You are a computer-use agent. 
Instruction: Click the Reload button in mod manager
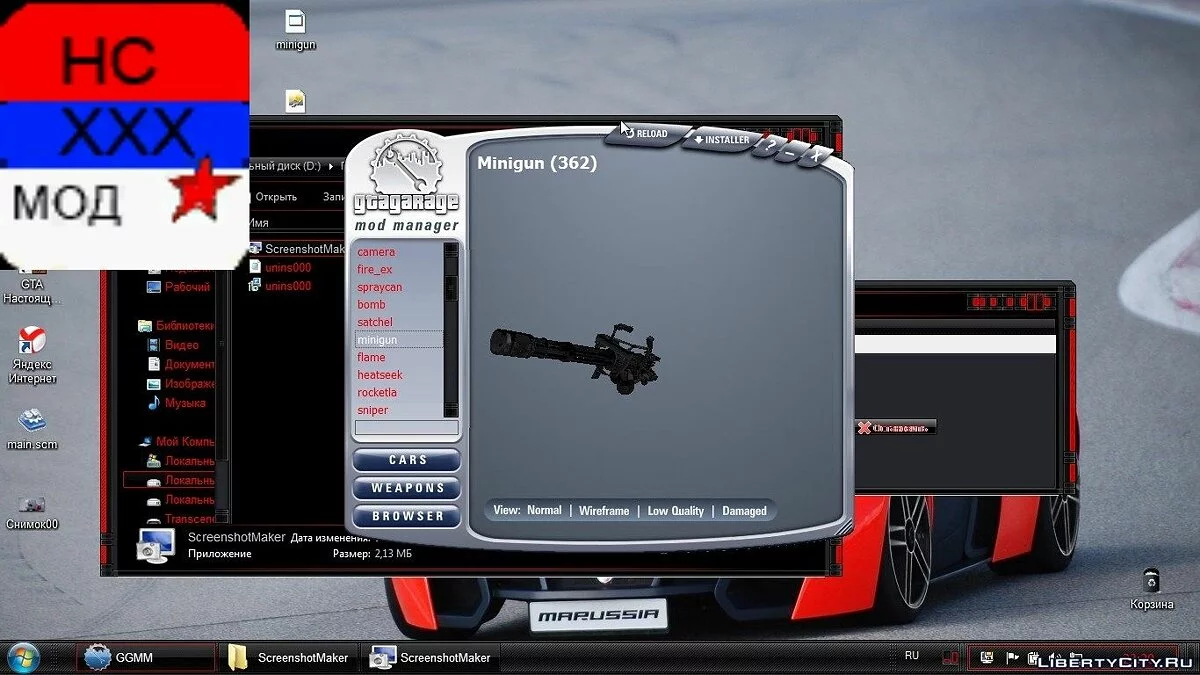[646, 134]
